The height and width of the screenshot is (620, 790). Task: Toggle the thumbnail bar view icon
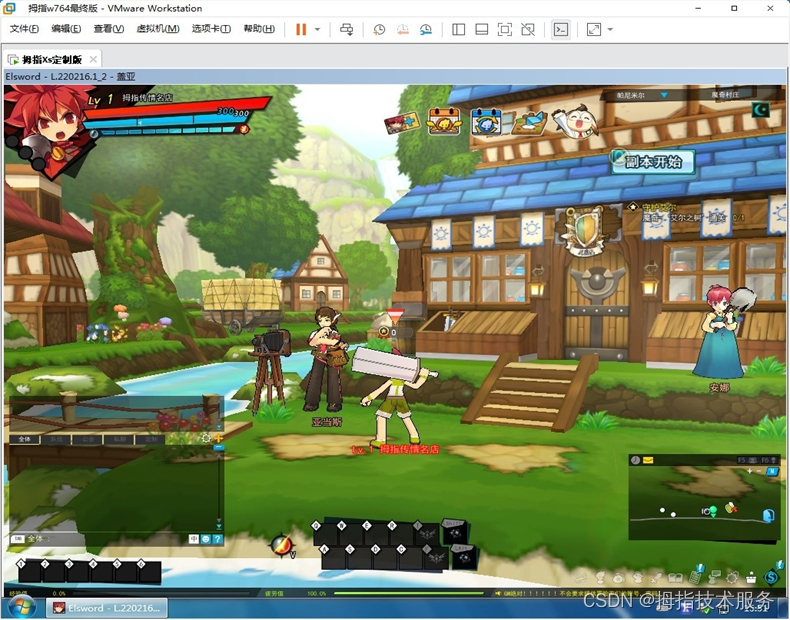click(x=482, y=29)
